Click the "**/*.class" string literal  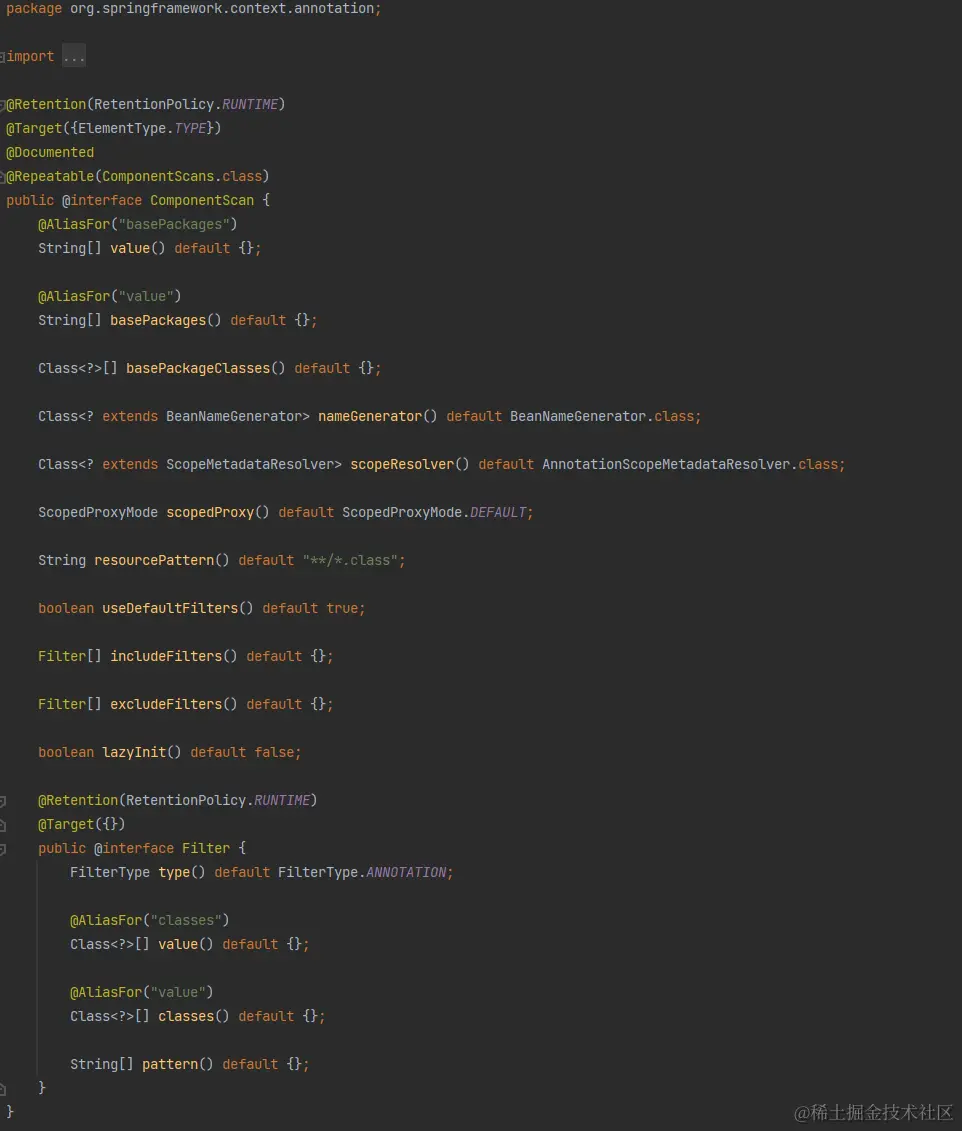click(x=350, y=560)
